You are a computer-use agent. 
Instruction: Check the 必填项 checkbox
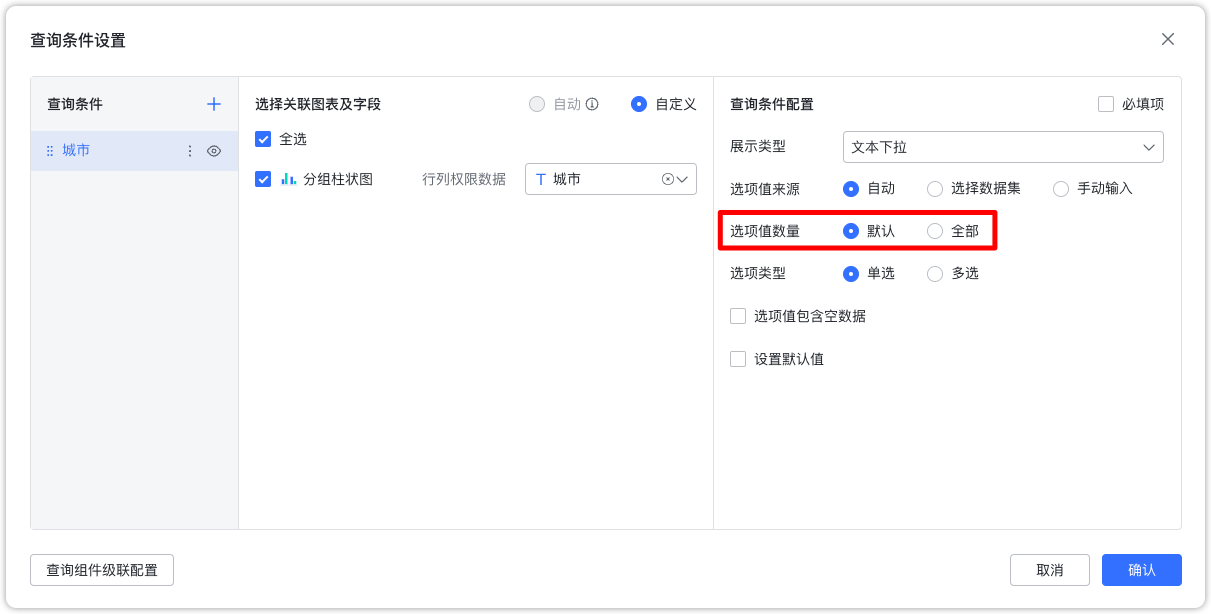point(1105,103)
